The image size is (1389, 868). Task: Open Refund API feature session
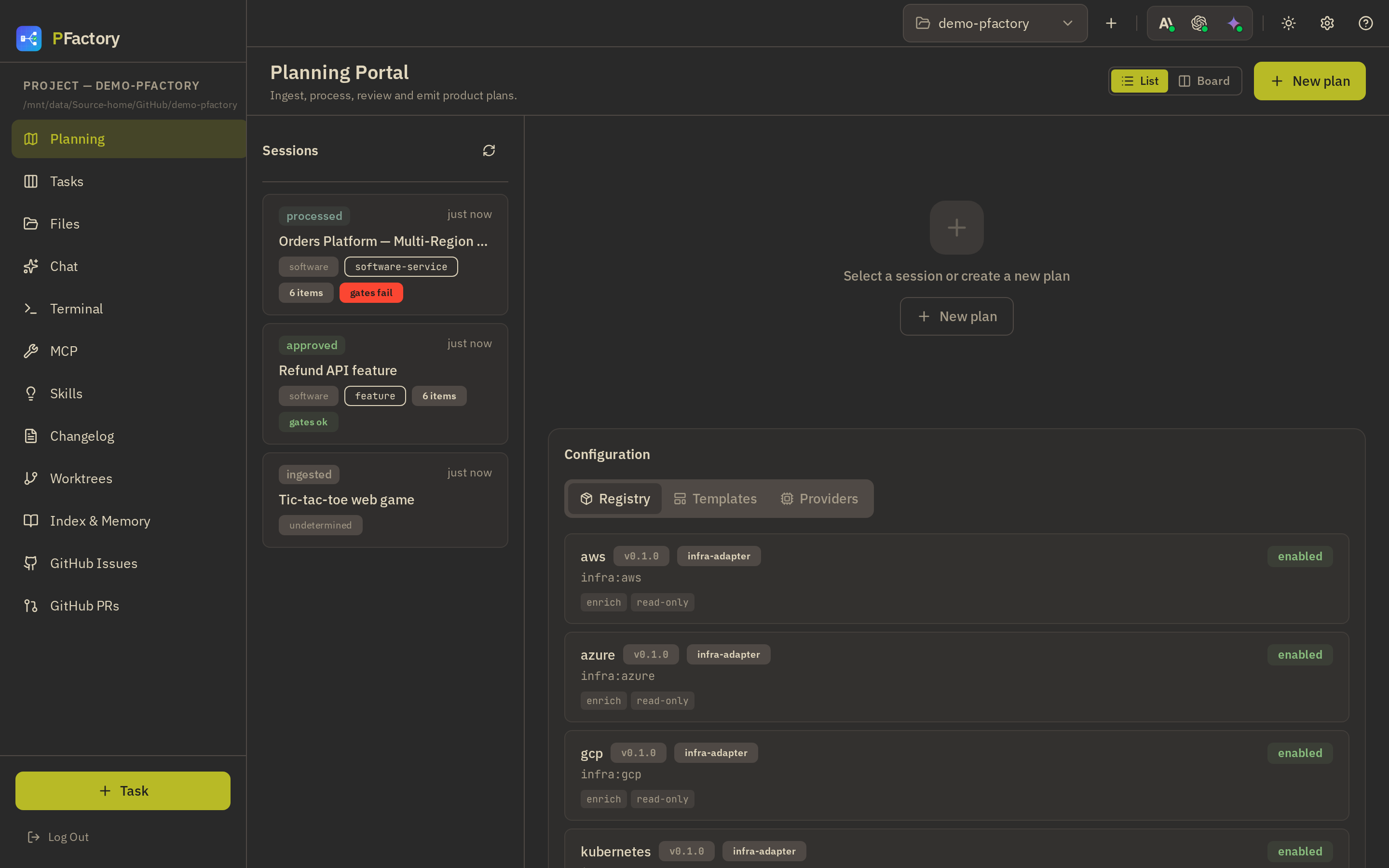(x=385, y=383)
